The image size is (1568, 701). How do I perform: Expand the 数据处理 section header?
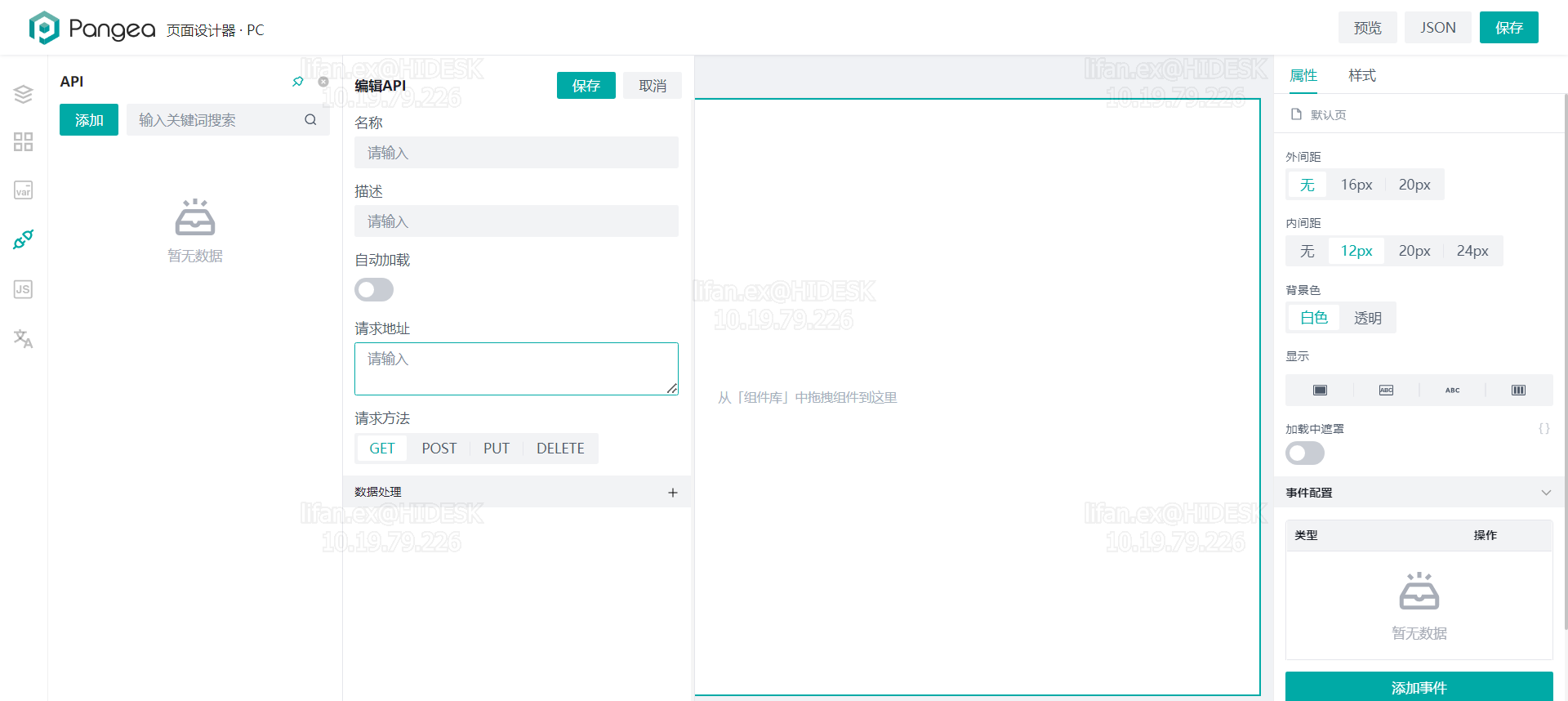(516, 493)
